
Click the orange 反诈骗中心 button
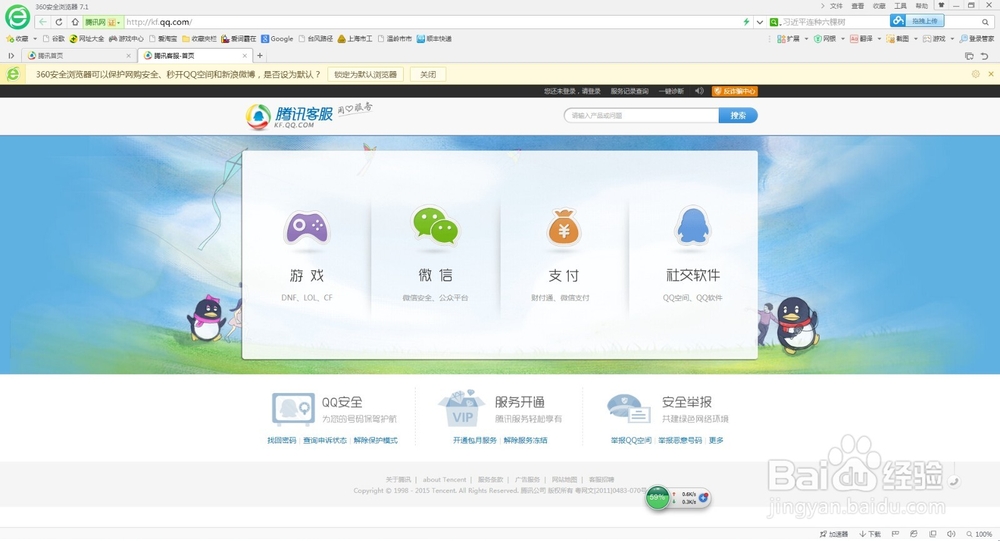point(735,91)
